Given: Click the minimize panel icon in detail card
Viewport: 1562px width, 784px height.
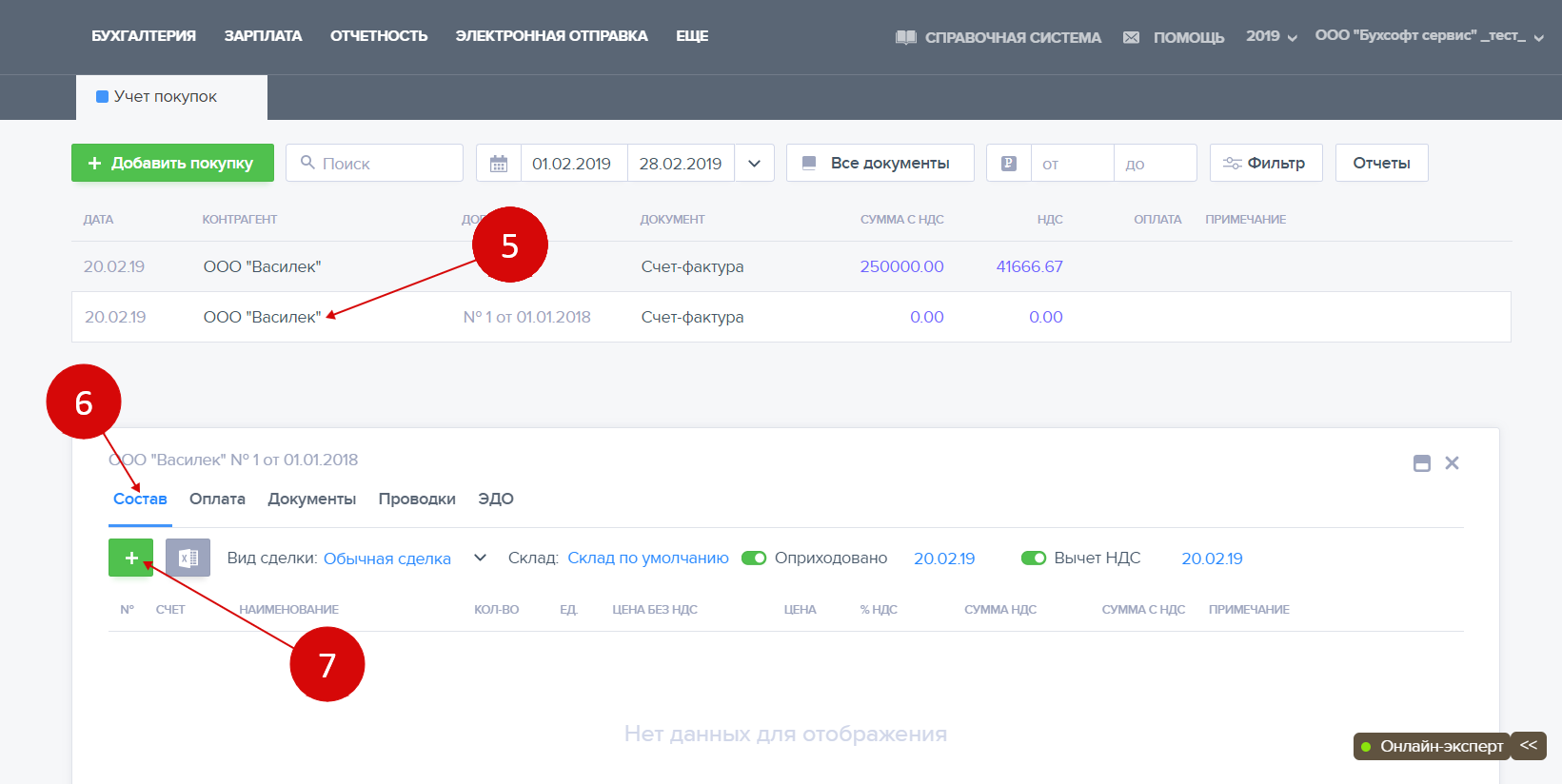Looking at the screenshot, I should coord(1422,463).
